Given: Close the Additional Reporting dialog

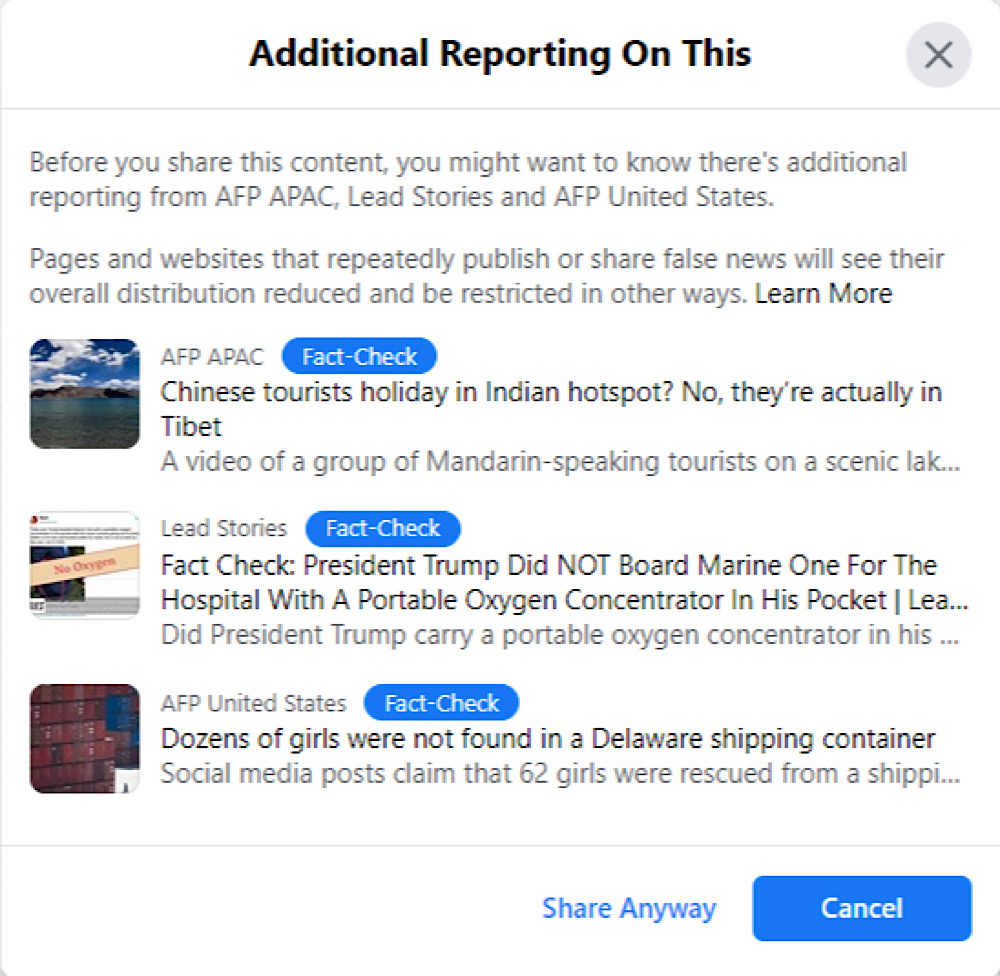Looking at the screenshot, I should click(938, 54).
